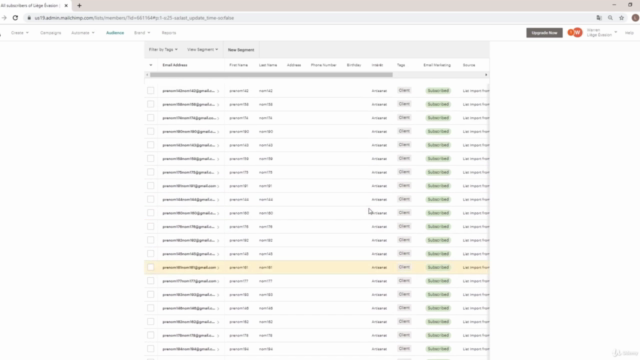View site info via the lock icon
The height and width of the screenshot is (360, 640).
tap(29, 18)
